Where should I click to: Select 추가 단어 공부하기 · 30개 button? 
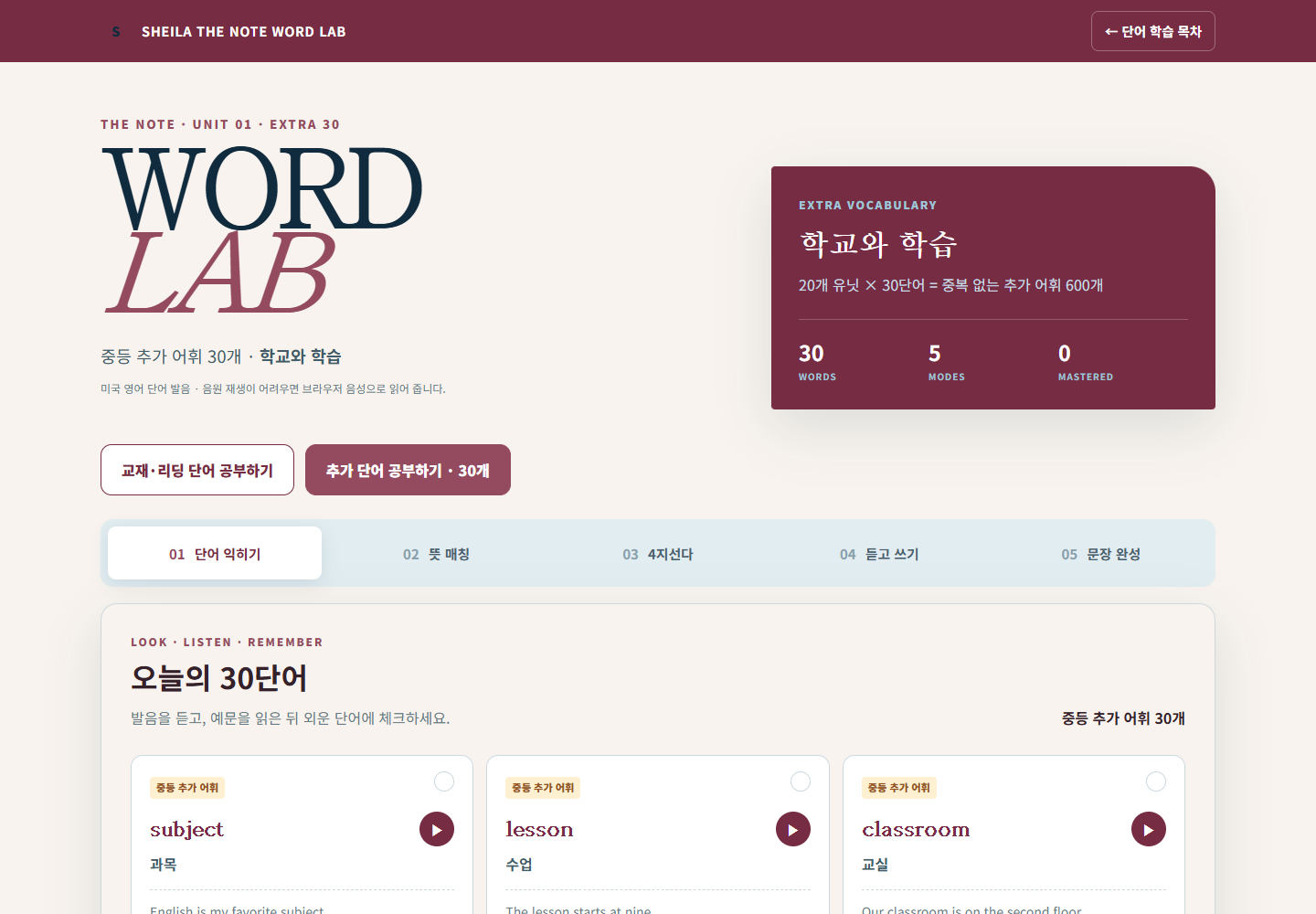coord(408,470)
